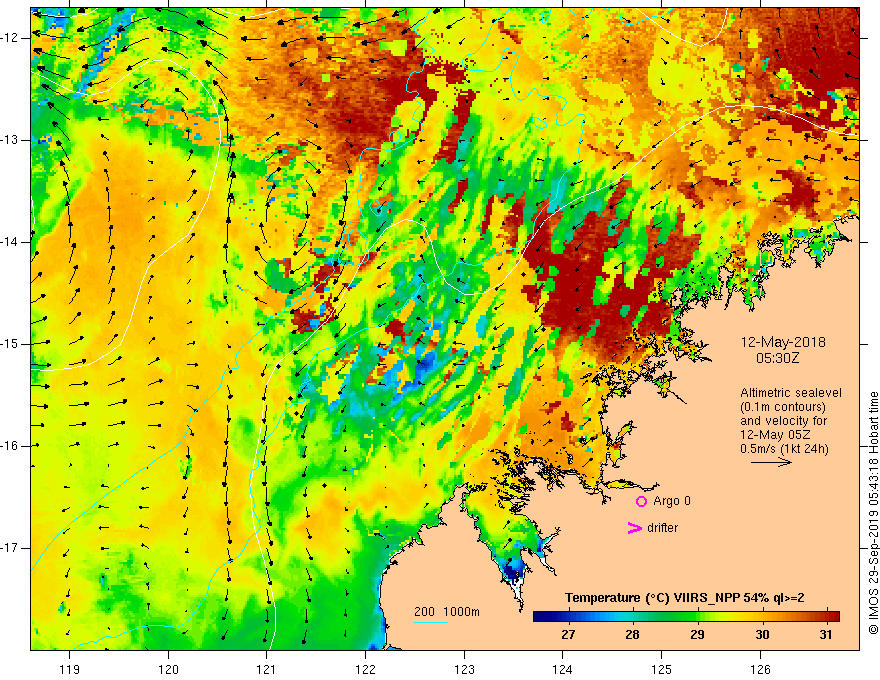Viewport: 880px width, 680px height.
Task: Click the Temperature VIIRS_NPP title text
Action: [684, 598]
